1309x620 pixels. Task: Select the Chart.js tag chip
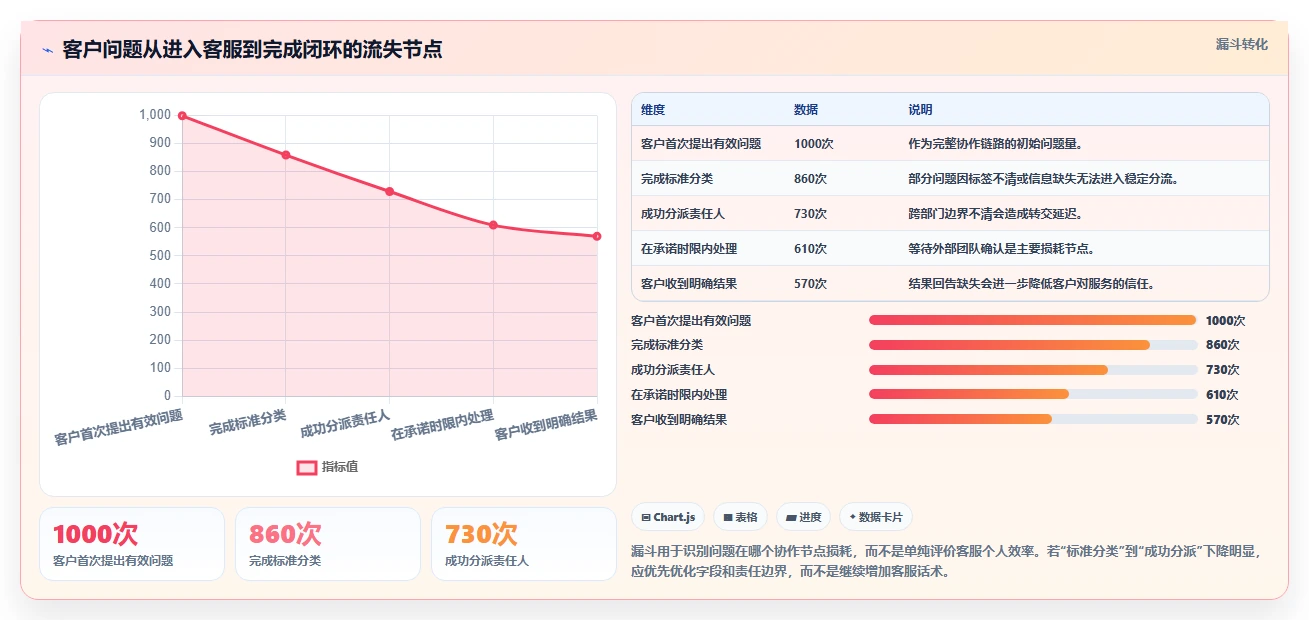668,517
